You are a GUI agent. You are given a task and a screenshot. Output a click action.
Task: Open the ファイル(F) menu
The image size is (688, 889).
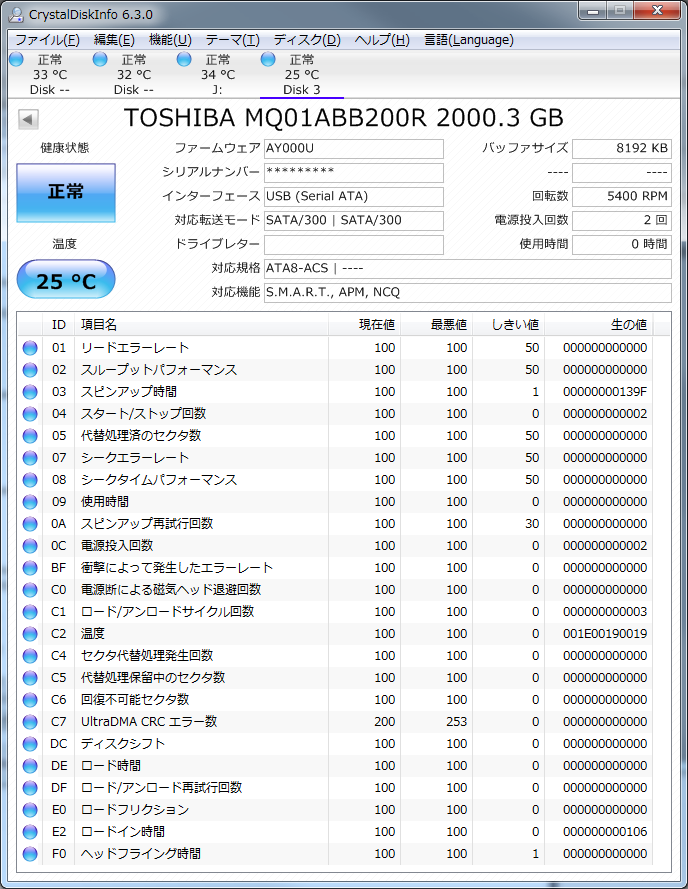(47, 40)
